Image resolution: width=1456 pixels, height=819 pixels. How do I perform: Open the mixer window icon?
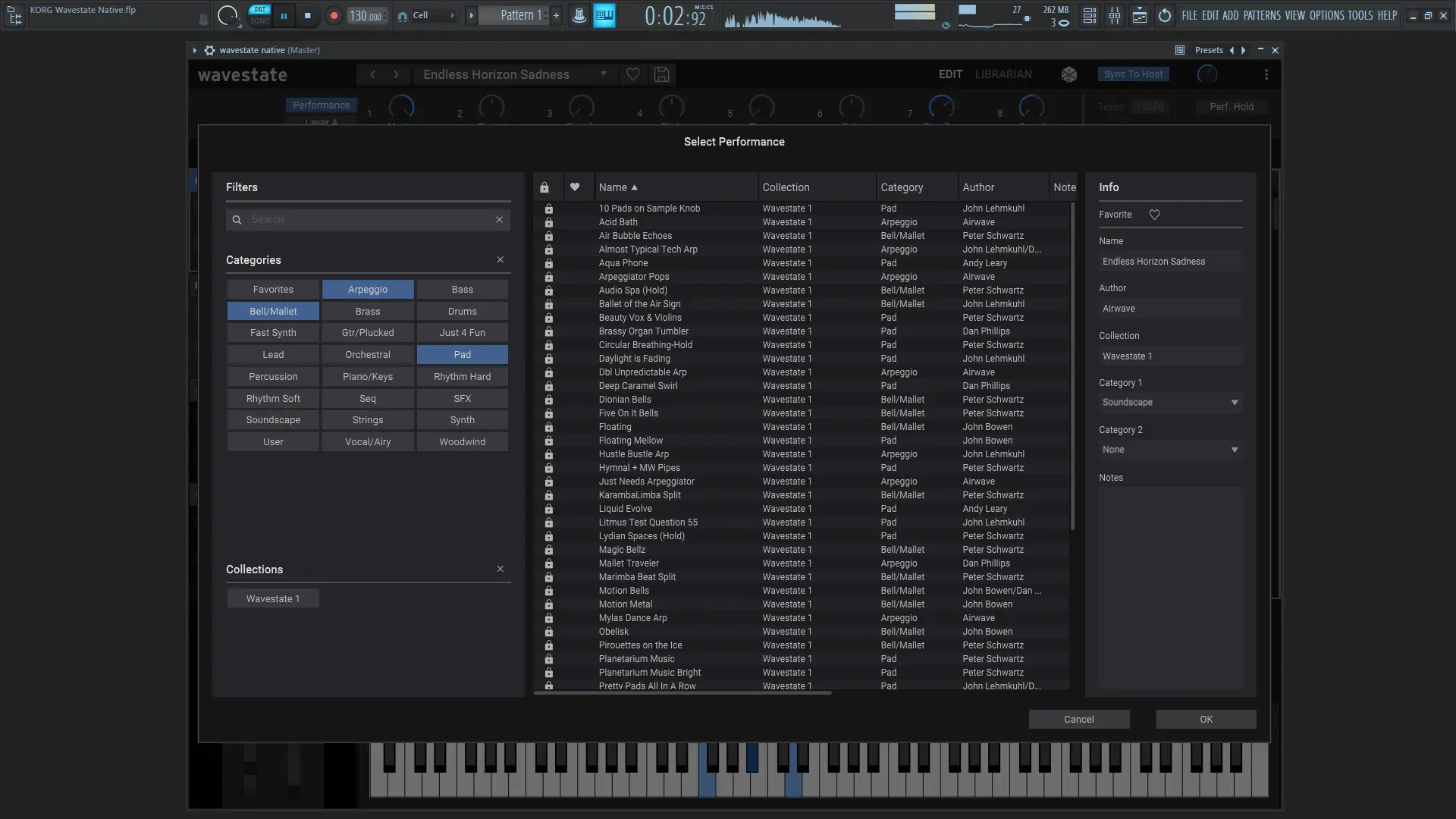(1114, 15)
